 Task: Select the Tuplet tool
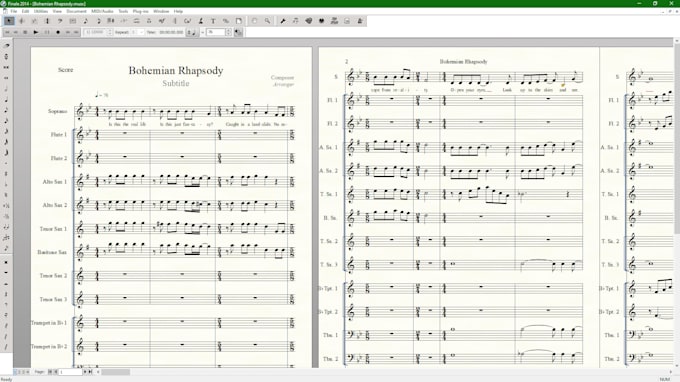pyautogui.click(x=124, y=21)
